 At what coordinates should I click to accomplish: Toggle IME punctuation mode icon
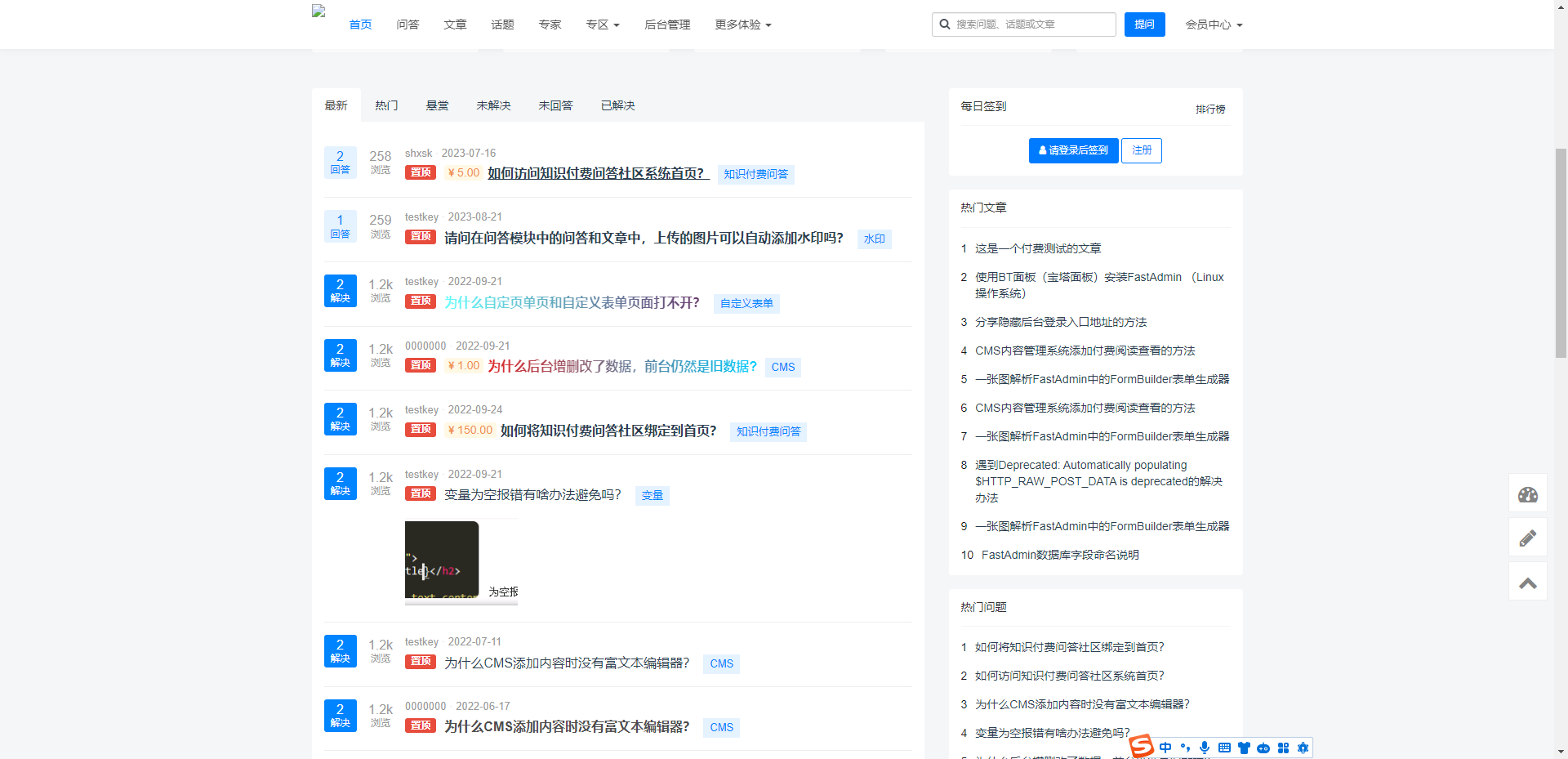pos(1185,748)
